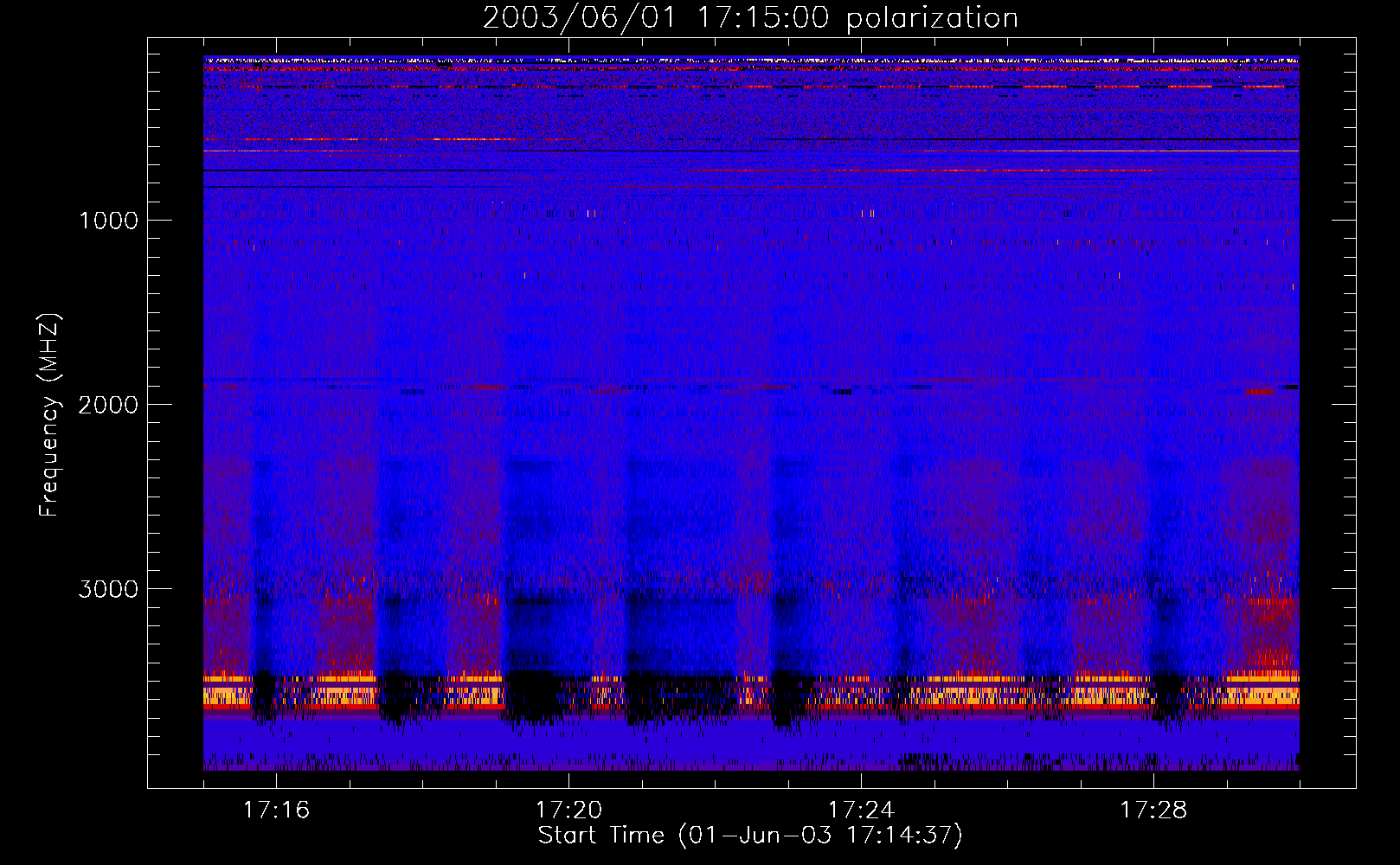Click the "Frequency (MHZ)" axis label
This screenshot has height=865, width=1400.
[x=50, y=415]
